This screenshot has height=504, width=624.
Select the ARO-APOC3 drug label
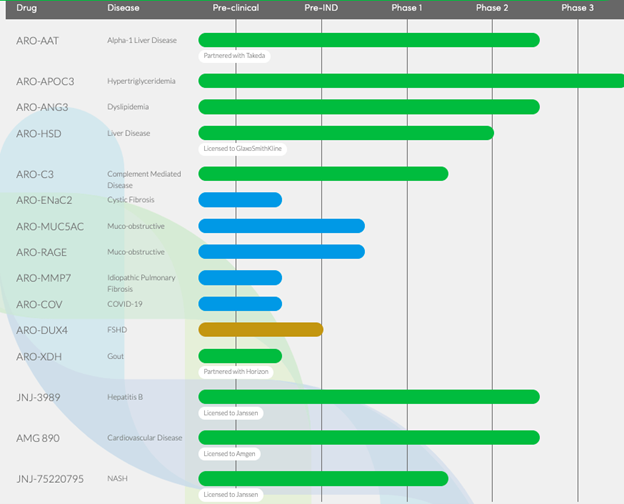pyautogui.click(x=45, y=81)
